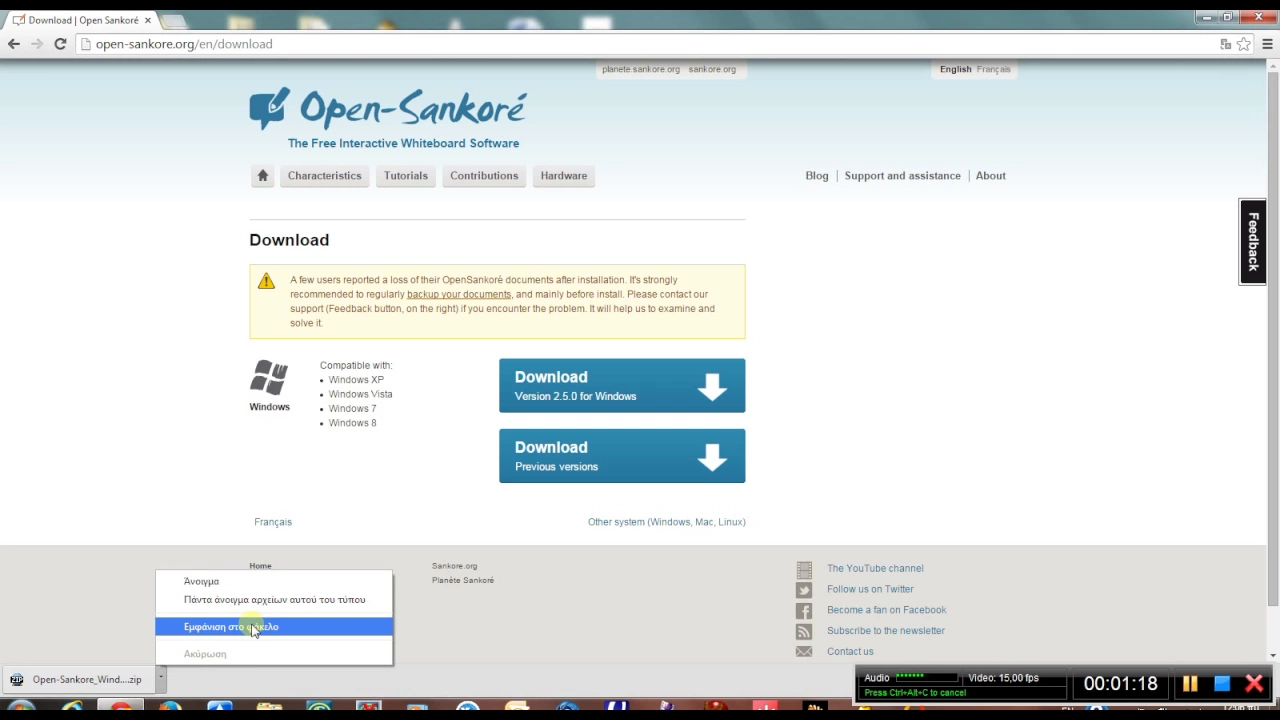This screenshot has height=720, width=1280.
Task: Open the About page
Action: coord(990,176)
